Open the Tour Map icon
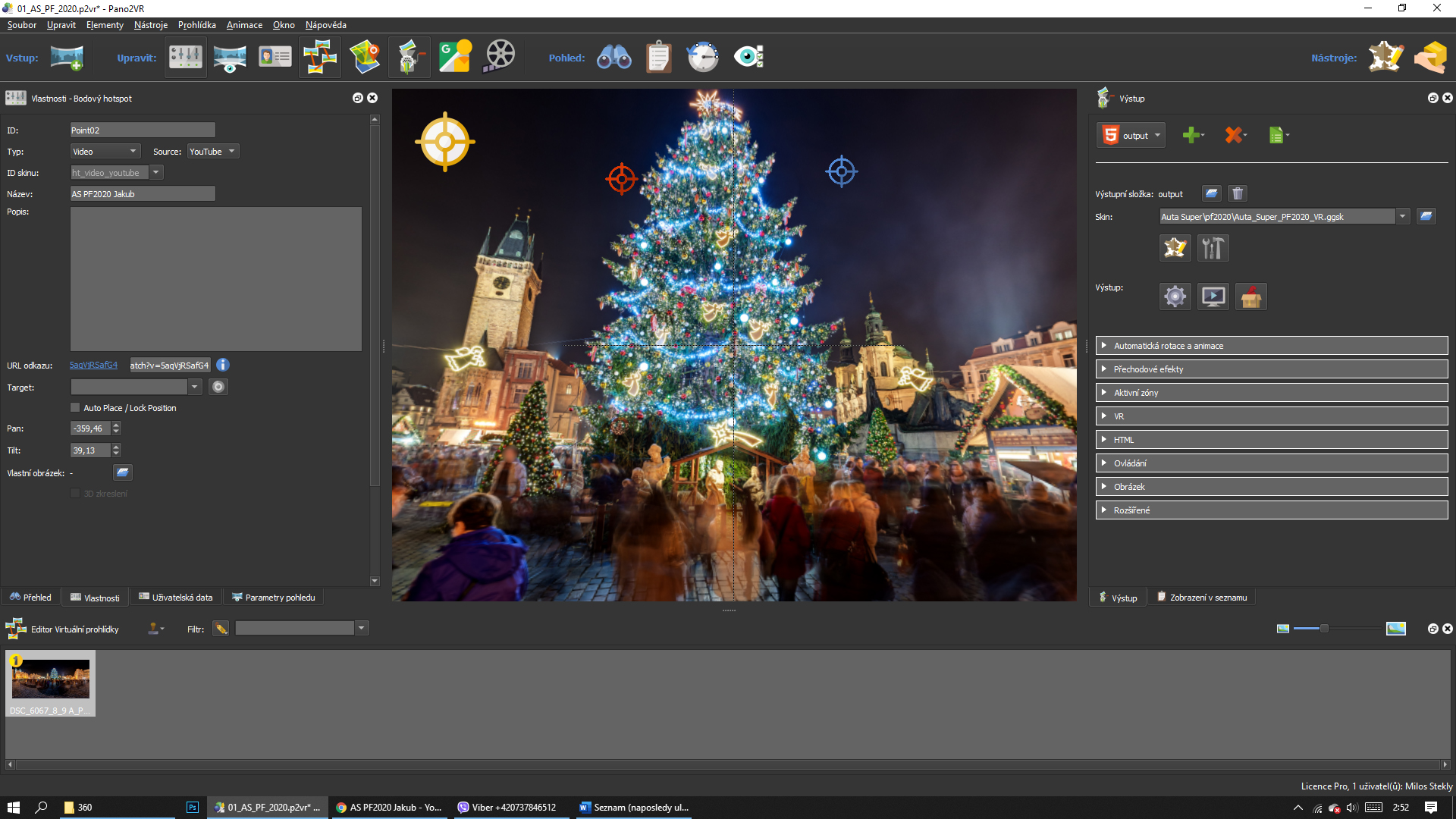 point(365,57)
